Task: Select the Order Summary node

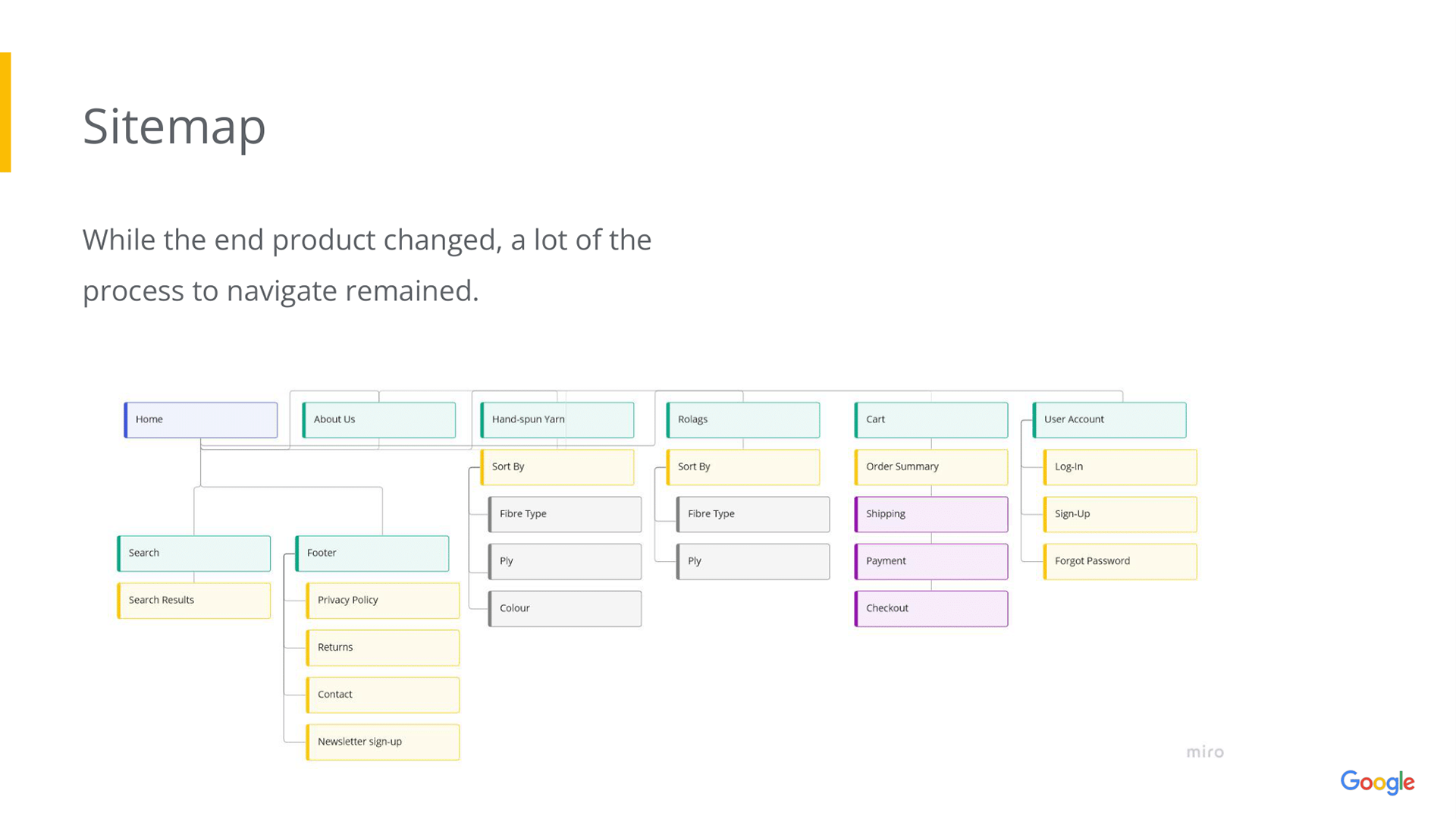Action: tap(931, 466)
